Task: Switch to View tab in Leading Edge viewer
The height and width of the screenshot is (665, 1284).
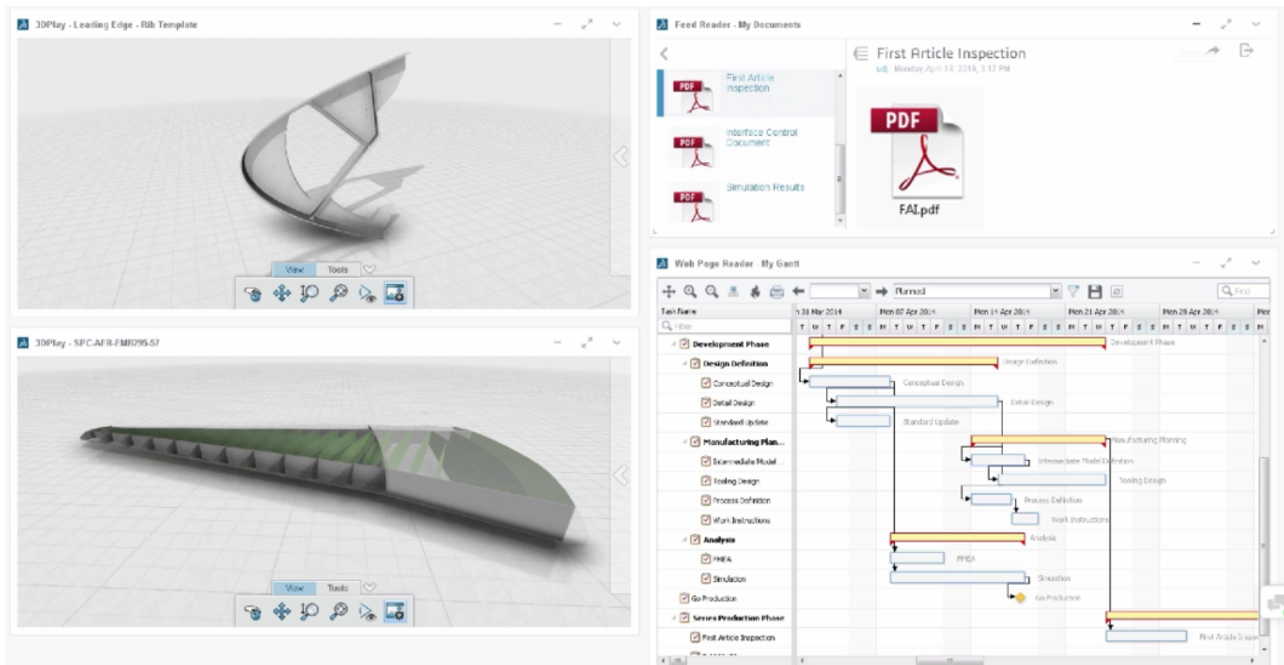Action: tap(295, 269)
